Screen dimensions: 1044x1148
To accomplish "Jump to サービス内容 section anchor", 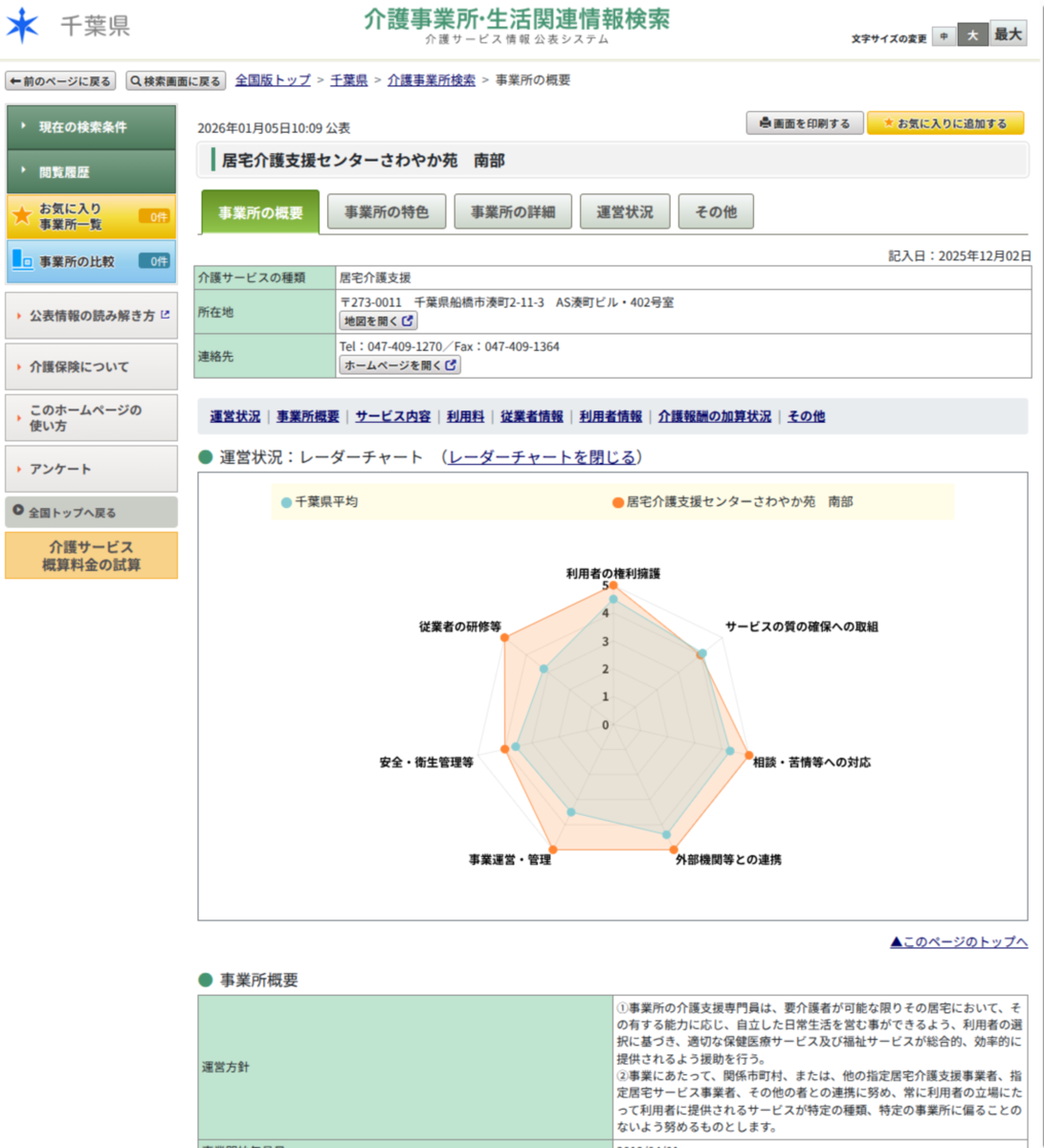I will click(393, 417).
